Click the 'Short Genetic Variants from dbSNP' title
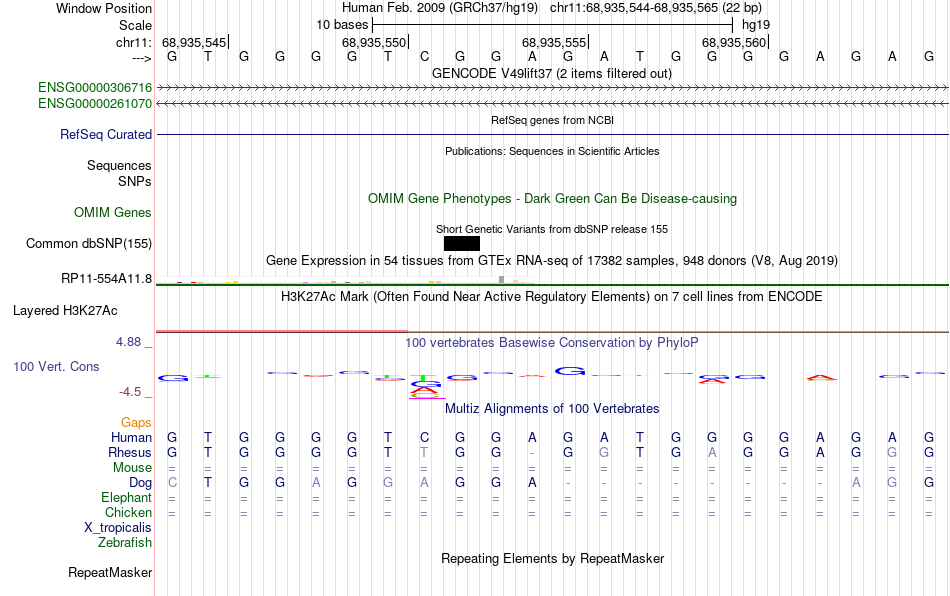The image size is (950, 596). pos(552,230)
